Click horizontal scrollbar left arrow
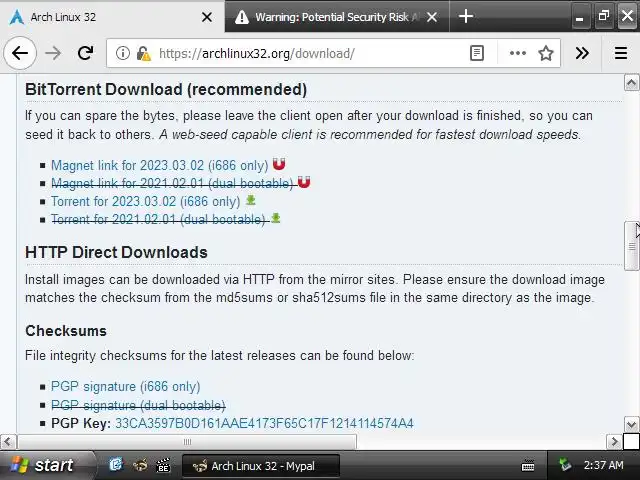The width and height of the screenshot is (640, 480). point(8,442)
